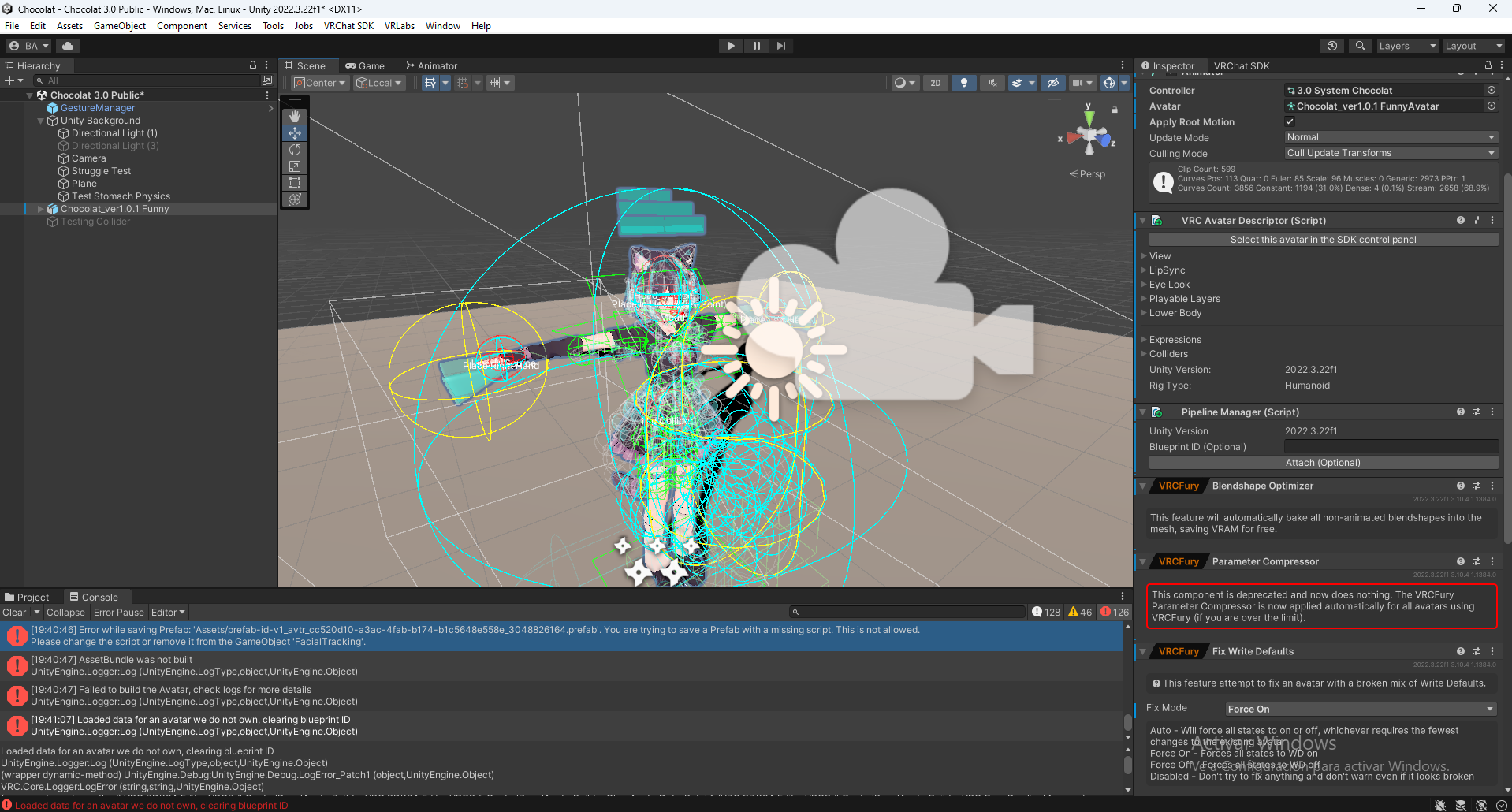Open Blendshape Optimizer more options menu

tap(1492, 486)
